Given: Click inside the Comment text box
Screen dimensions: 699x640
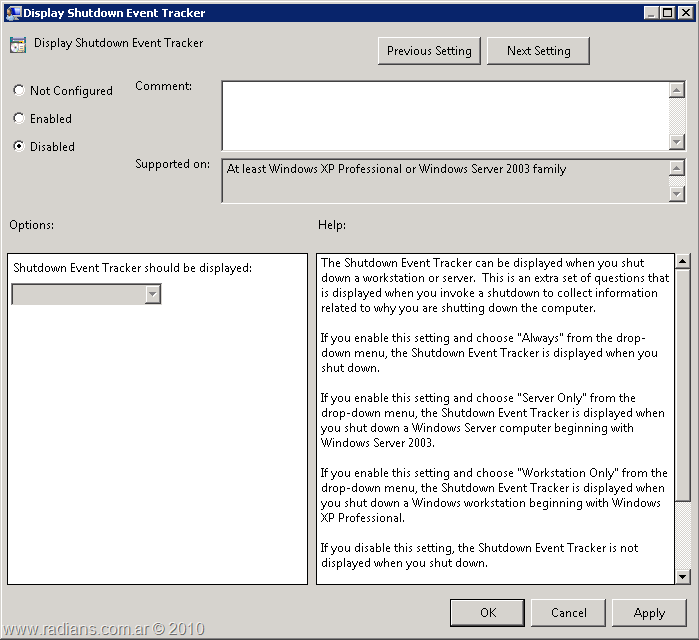Looking at the screenshot, I should point(444,115).
